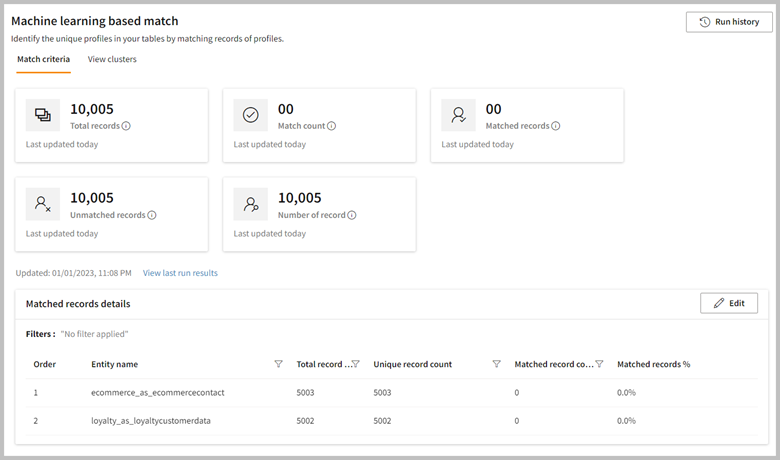Show info tooltip for Total records
Image resolution: width=780 pixels, height=460 pixels.
(126, 126)
